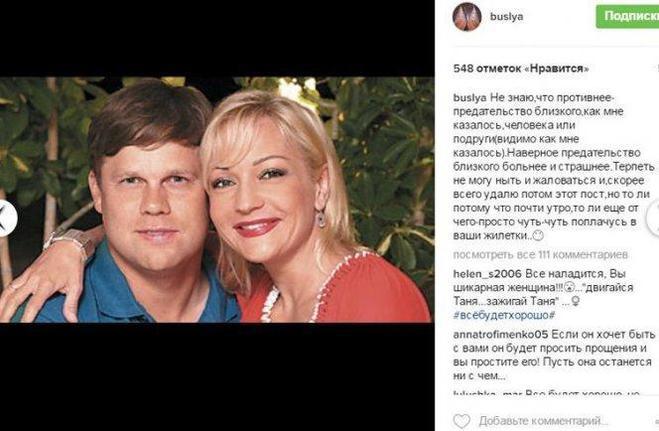Click the couple photo
The height and width of the screenshot is (431, 659).
[x=217, y=200]
